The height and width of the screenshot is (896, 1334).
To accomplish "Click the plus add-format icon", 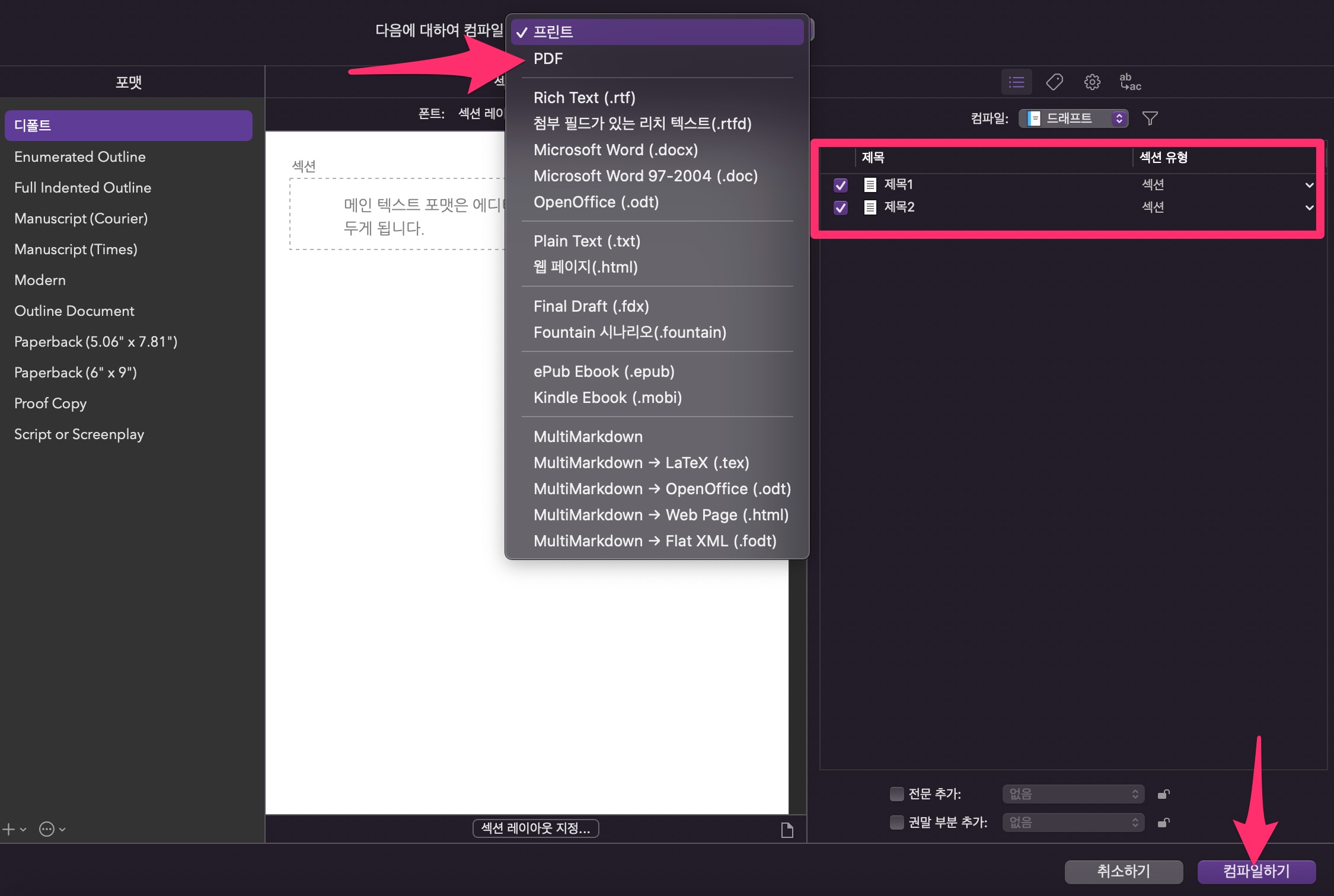I will pos(9,829).
